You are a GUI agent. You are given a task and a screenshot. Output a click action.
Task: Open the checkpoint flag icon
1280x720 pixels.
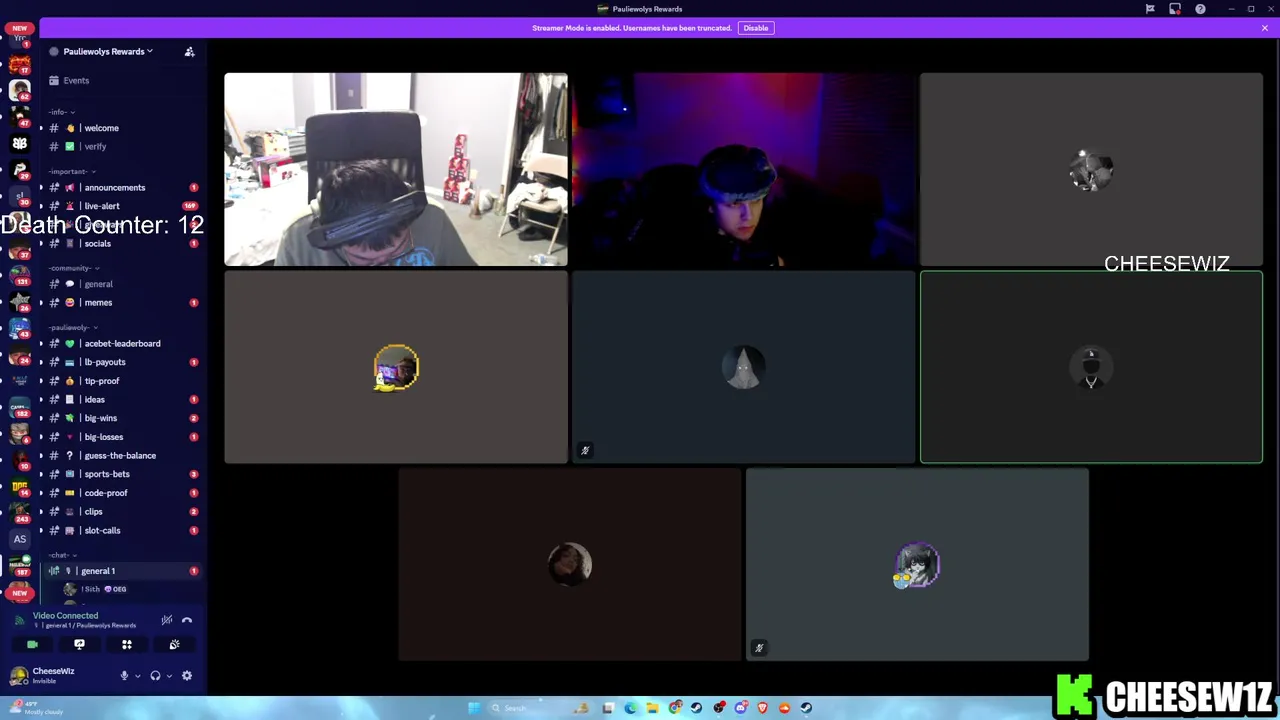1150,9
